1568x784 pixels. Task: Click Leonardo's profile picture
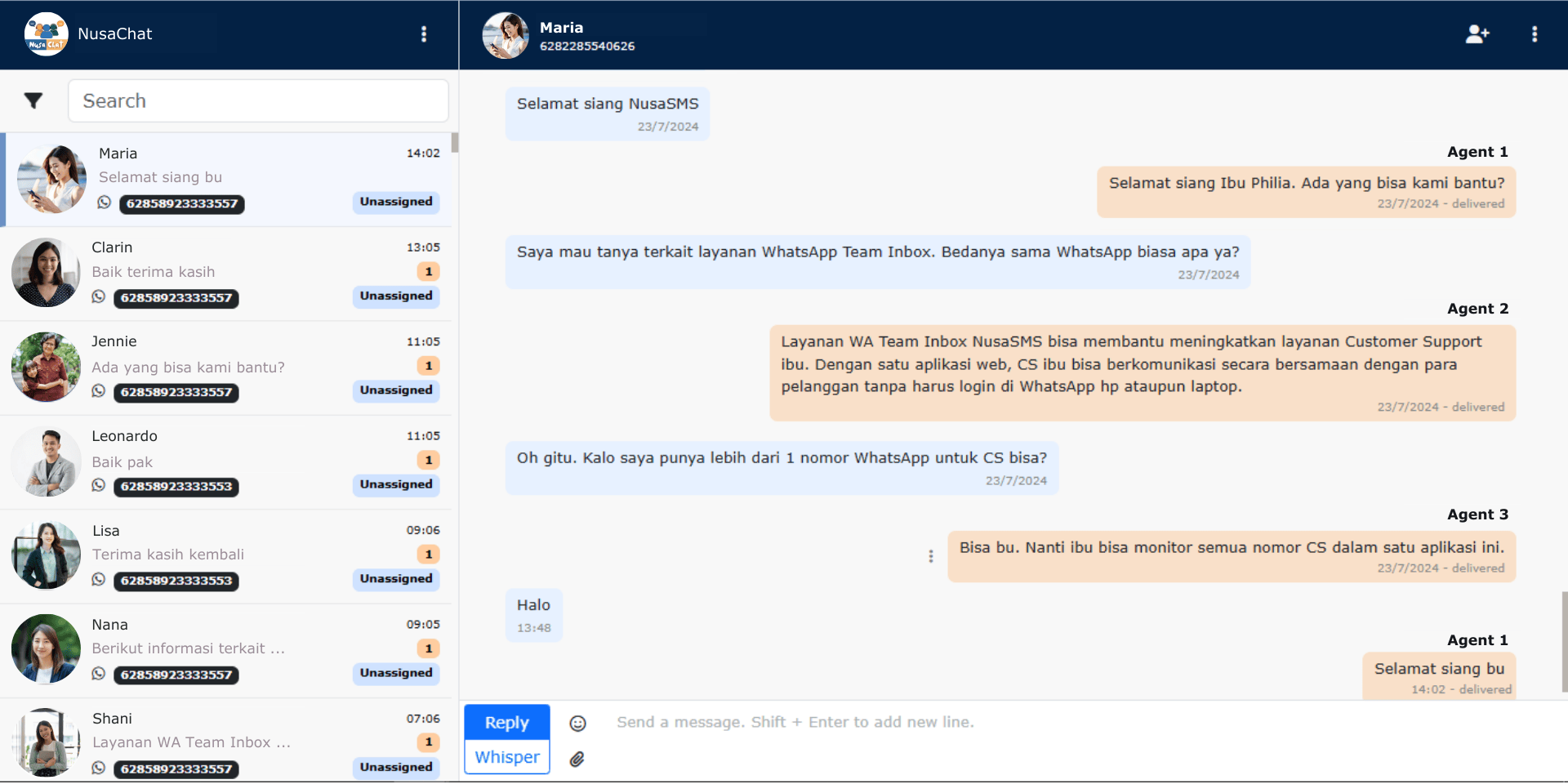point(46,461)
